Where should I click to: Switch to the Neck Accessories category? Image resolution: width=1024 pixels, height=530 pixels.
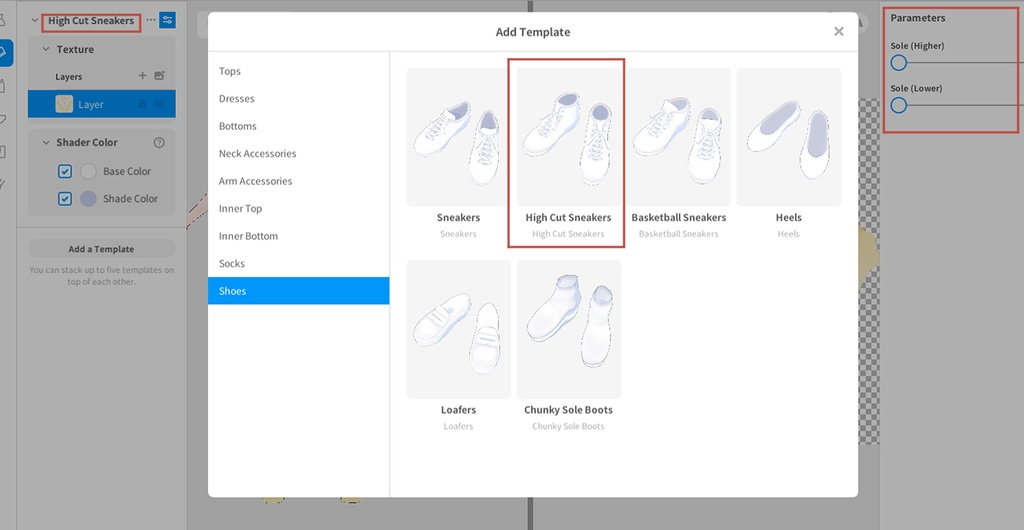click(257, 154)
